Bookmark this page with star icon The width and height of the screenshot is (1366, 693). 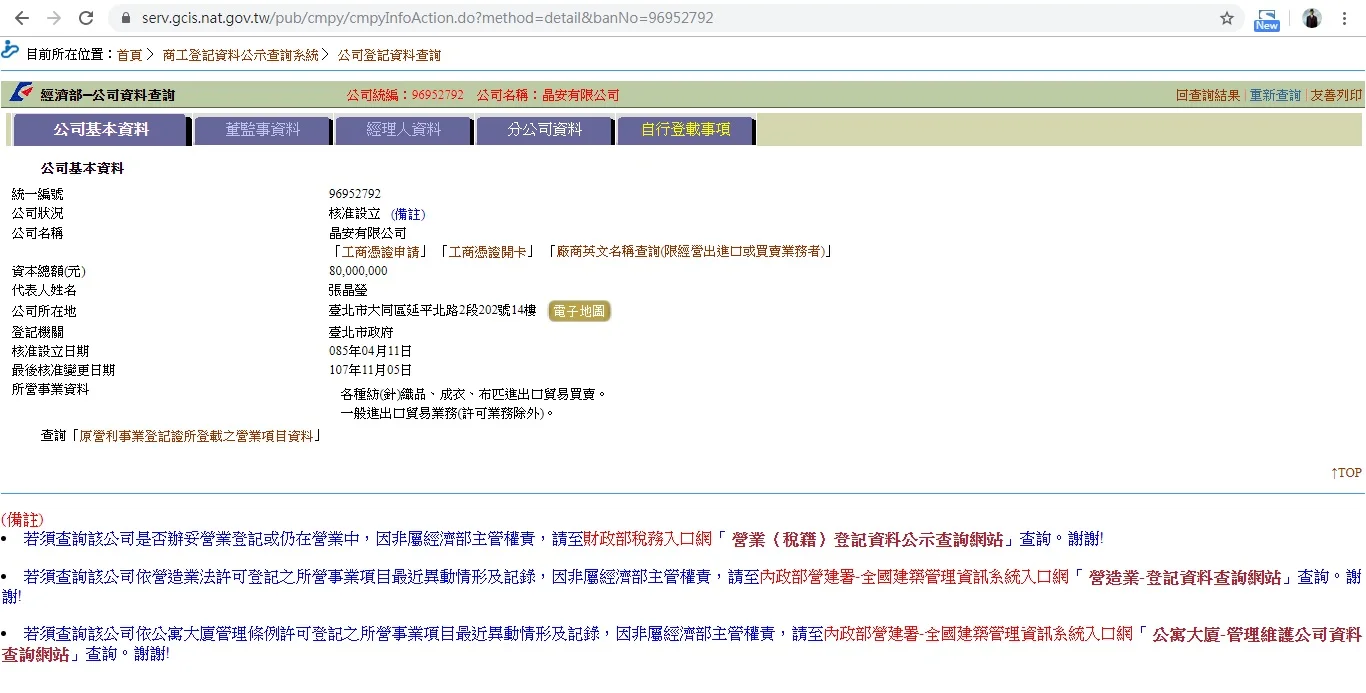(1227, 18)
